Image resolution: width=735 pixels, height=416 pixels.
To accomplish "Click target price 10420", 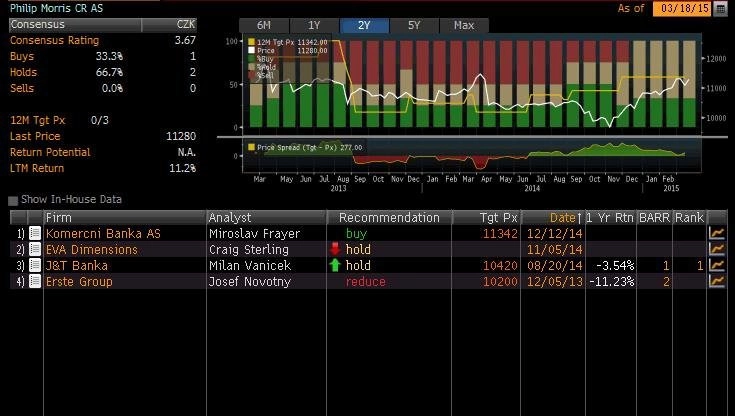I will point(500,265).
